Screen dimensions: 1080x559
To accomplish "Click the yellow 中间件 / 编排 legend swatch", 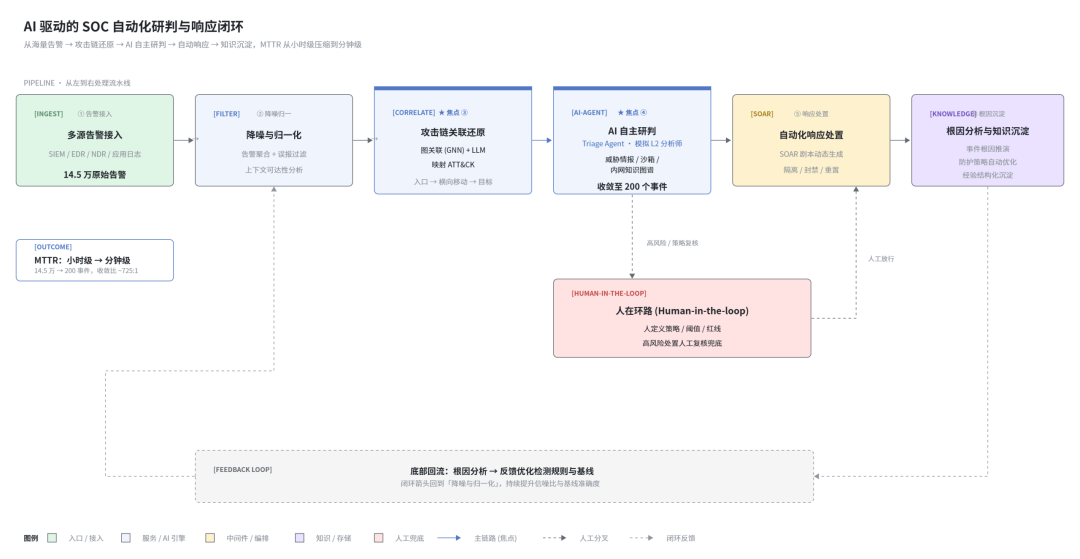I will click(x=210, y=538).
